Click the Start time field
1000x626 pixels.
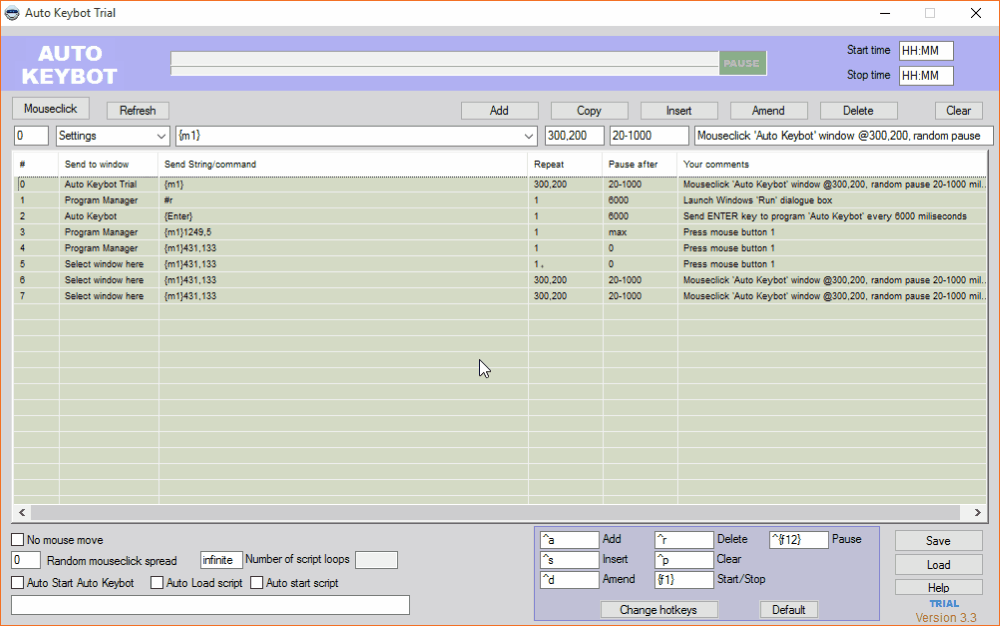(x=926, y=51)
